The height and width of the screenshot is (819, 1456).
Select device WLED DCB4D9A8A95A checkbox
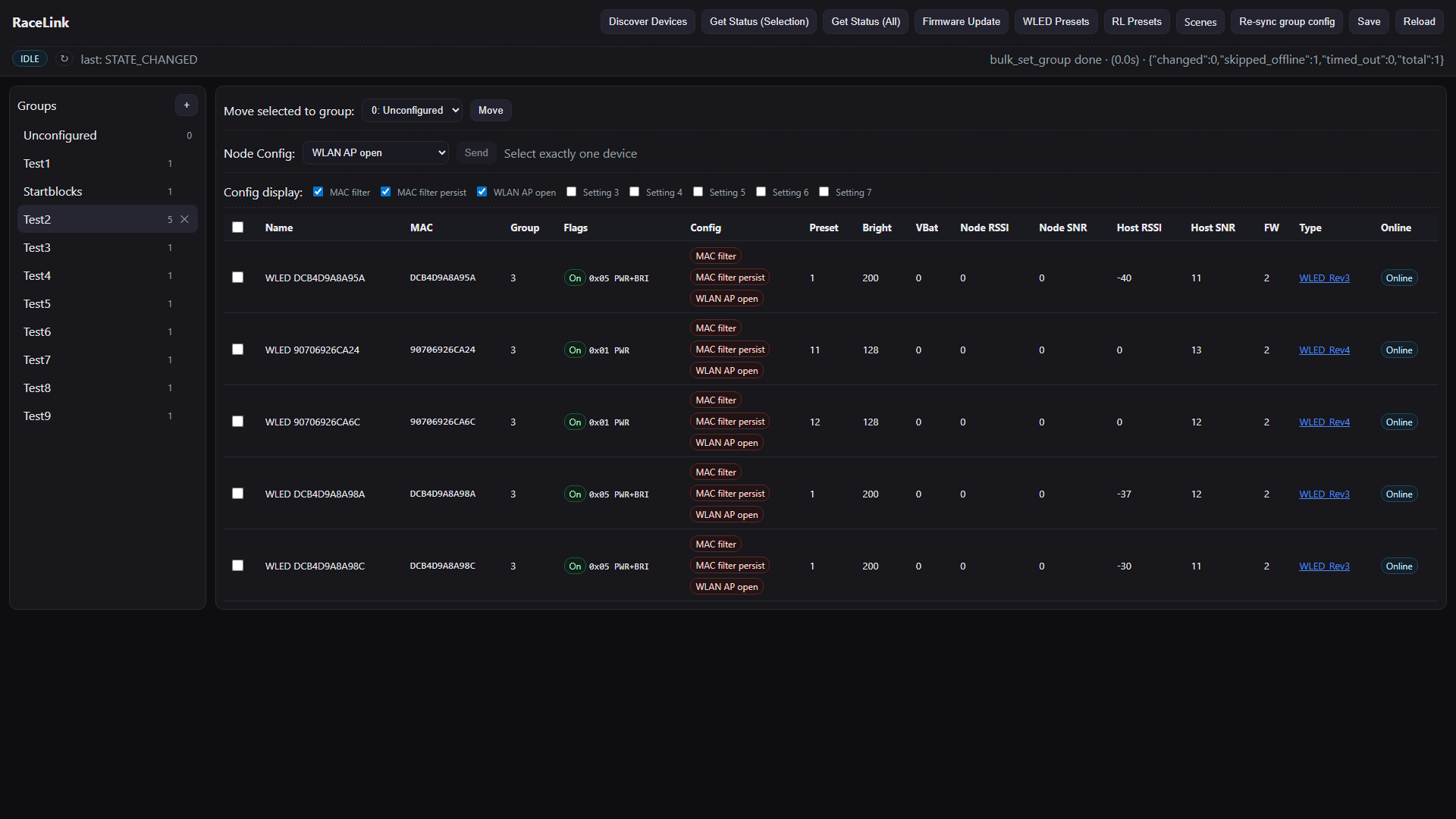238,278
